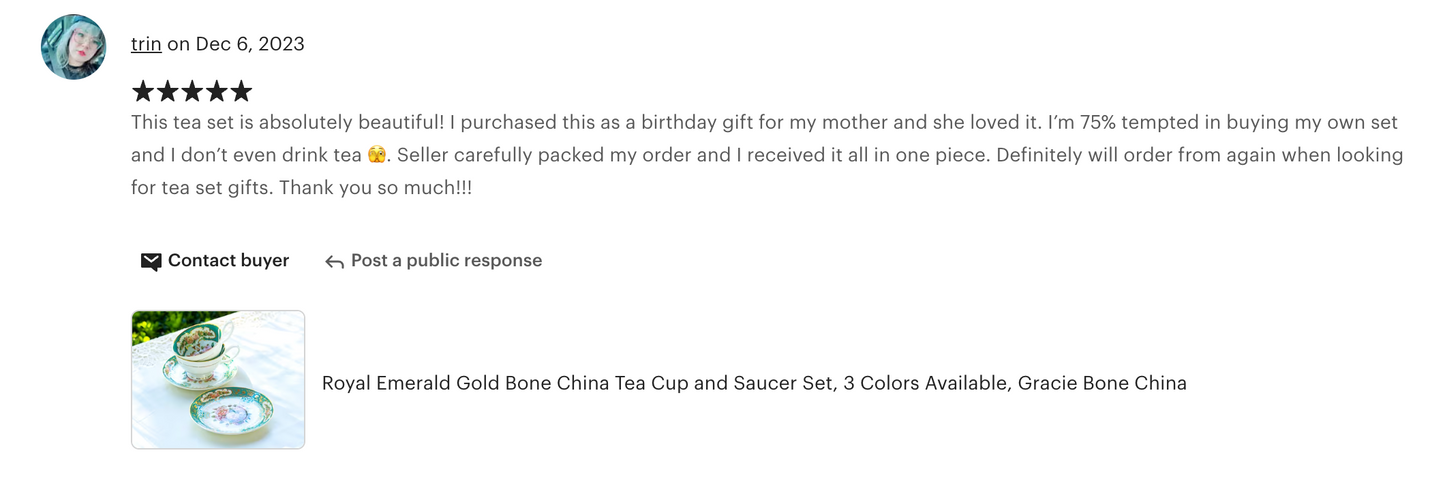Click the review date Dec 6, 2023
The image size is (1445, 504).
(250, 44)
